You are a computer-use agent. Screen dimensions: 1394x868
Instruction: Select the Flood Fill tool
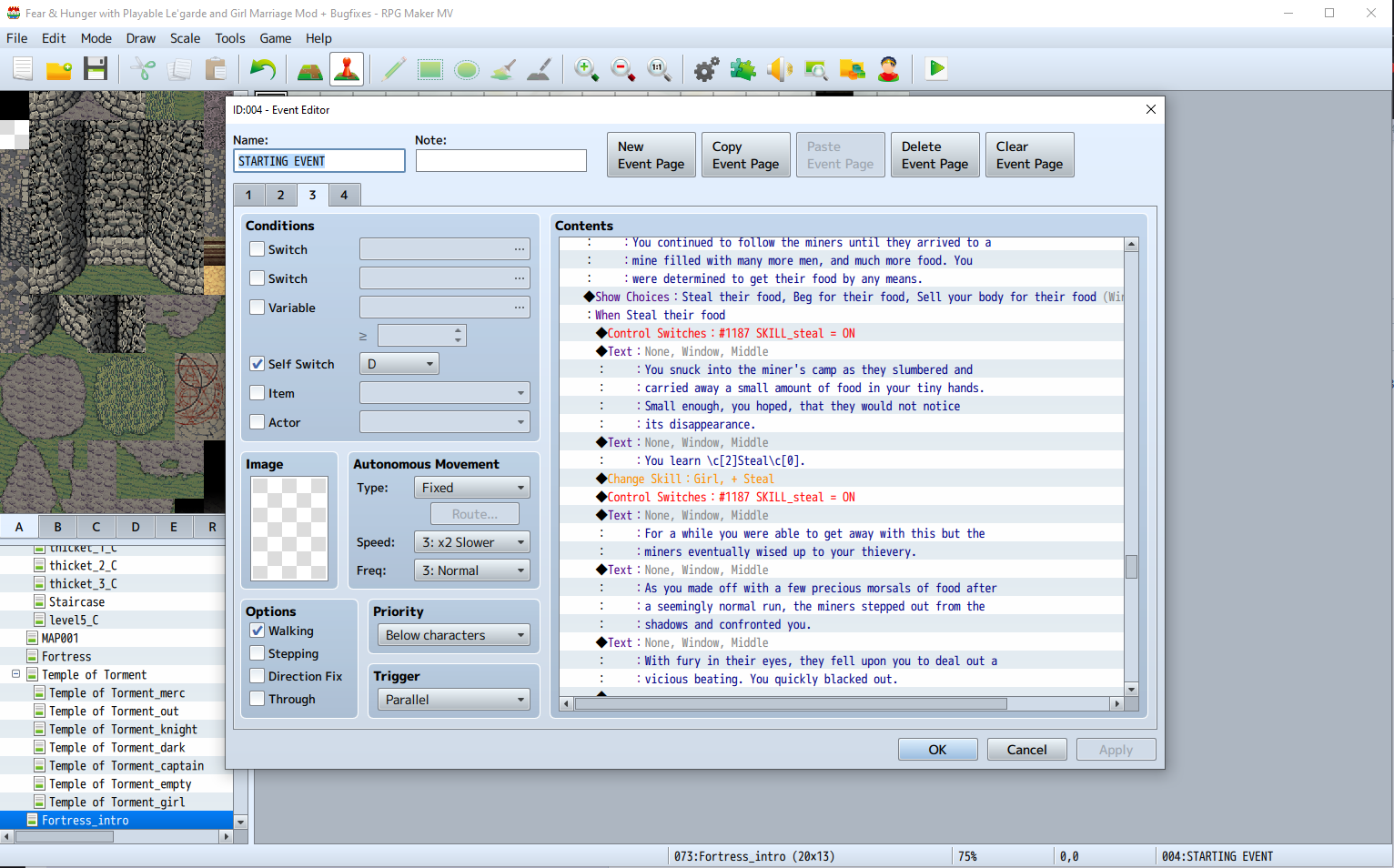pos(503,69)
